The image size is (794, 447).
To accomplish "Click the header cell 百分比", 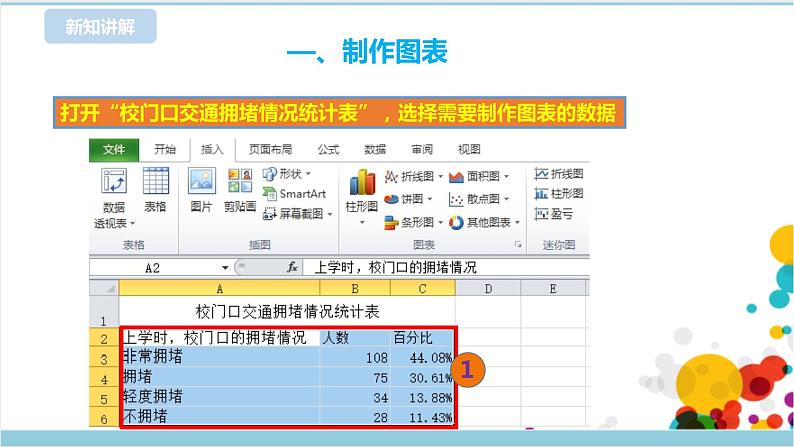I will point(422,338).
